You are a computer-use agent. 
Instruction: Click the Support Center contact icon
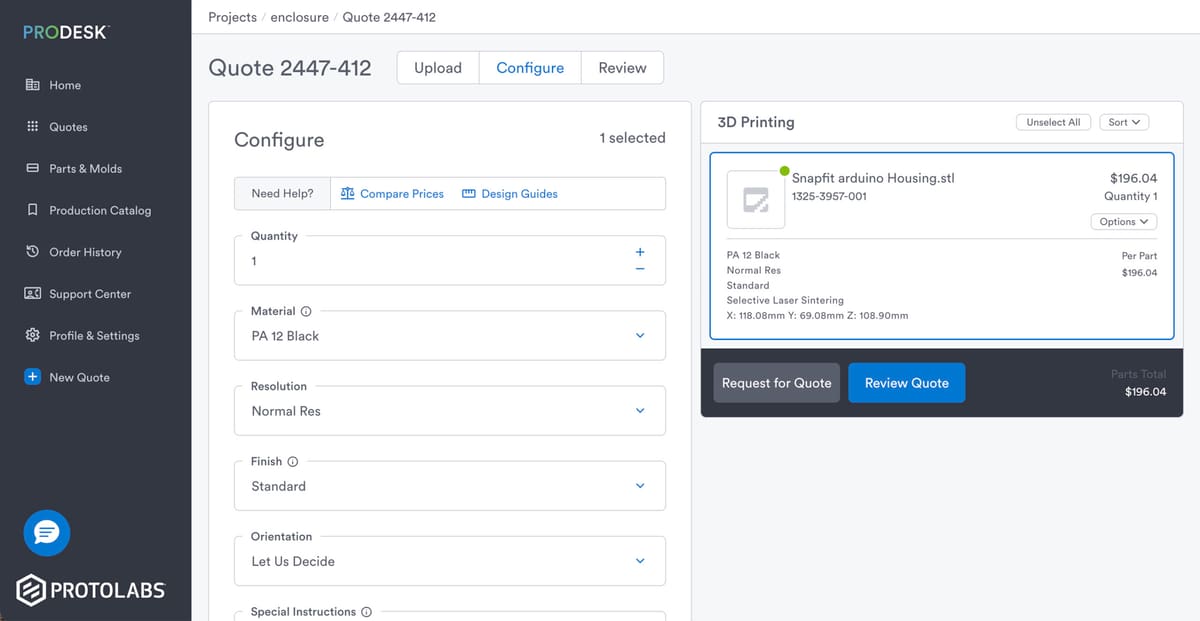tap(32, 294)
